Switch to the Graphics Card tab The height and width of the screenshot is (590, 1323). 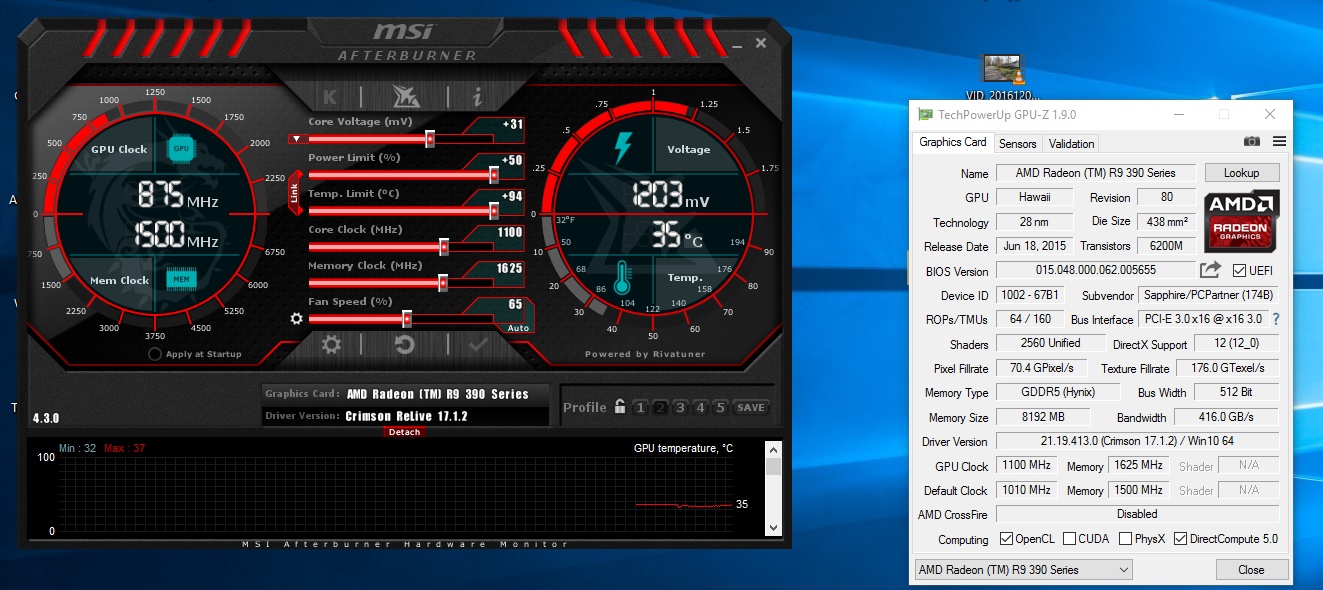click(953, 142)
